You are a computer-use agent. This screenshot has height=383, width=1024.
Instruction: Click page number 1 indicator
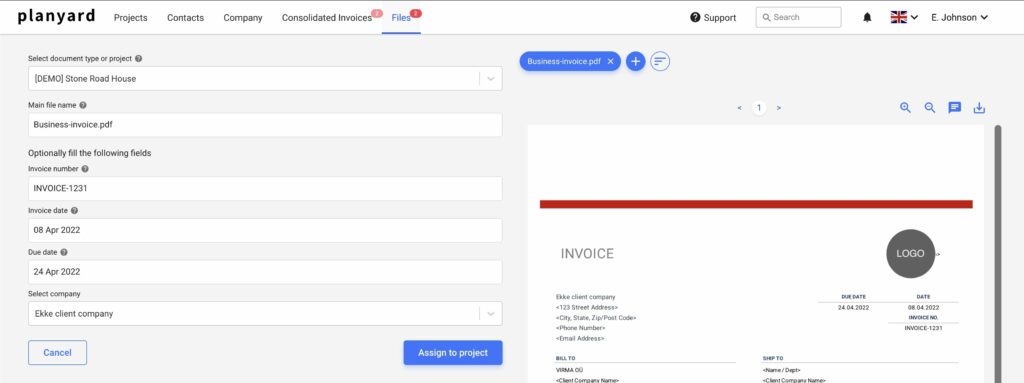[759, 108]
